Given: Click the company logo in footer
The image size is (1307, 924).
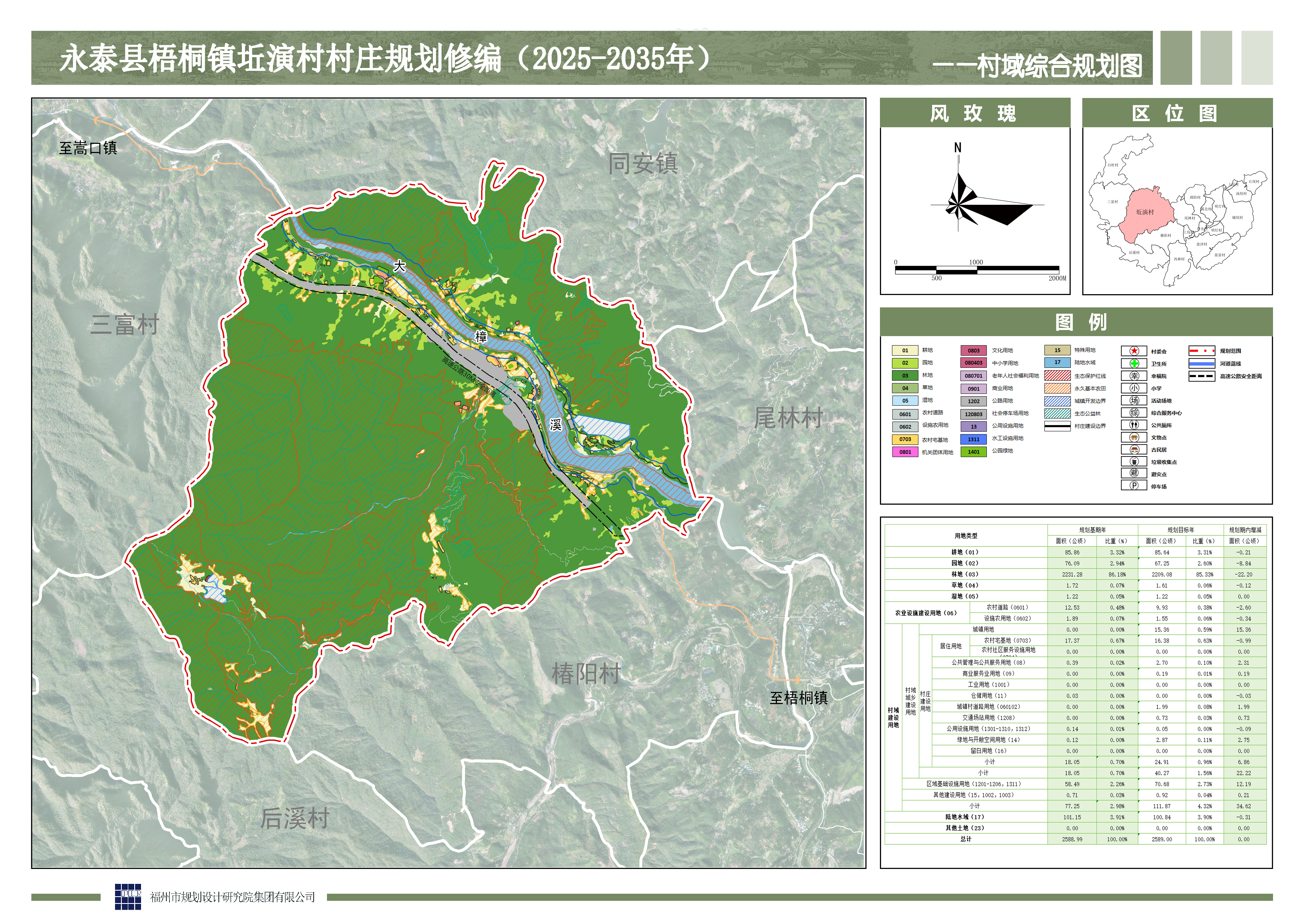Looking at the screenshot, I should 128,897.
